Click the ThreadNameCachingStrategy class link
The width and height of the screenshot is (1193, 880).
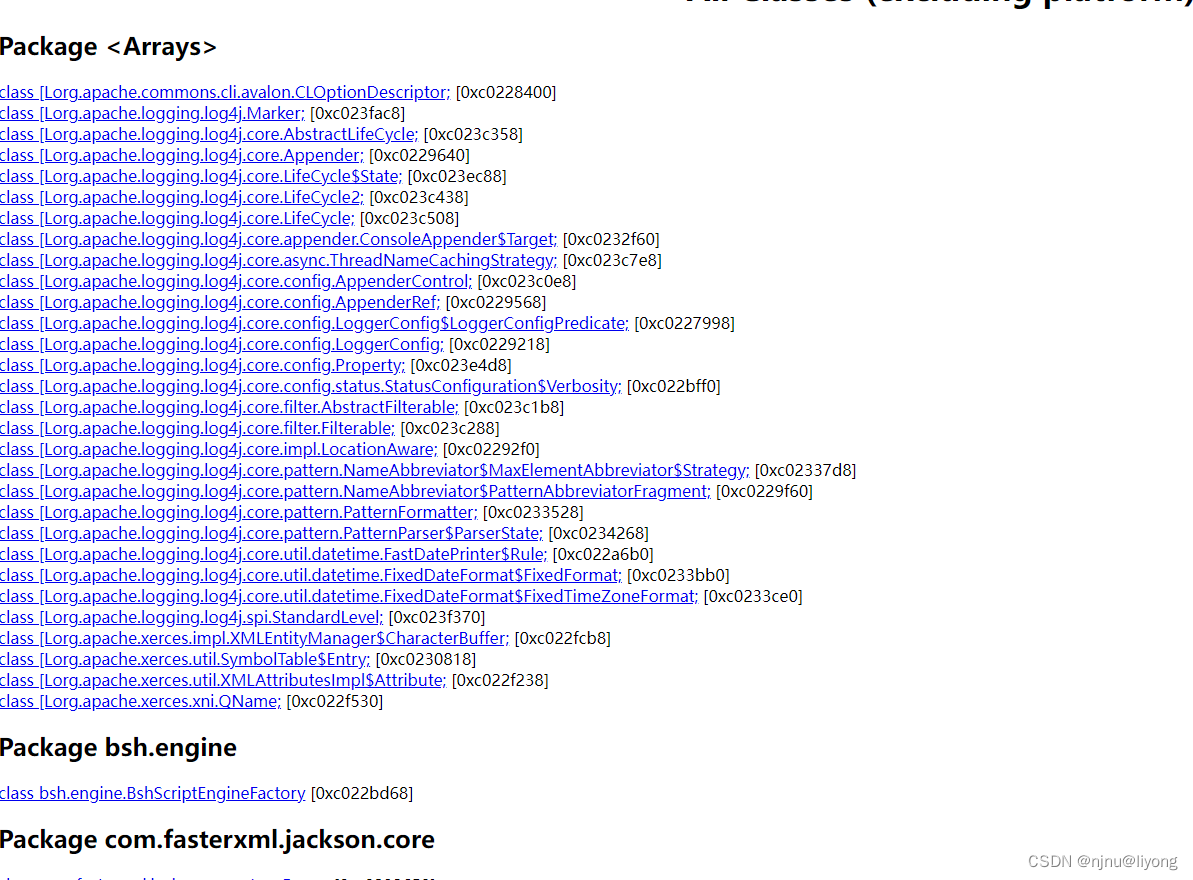tap(278, 260)
